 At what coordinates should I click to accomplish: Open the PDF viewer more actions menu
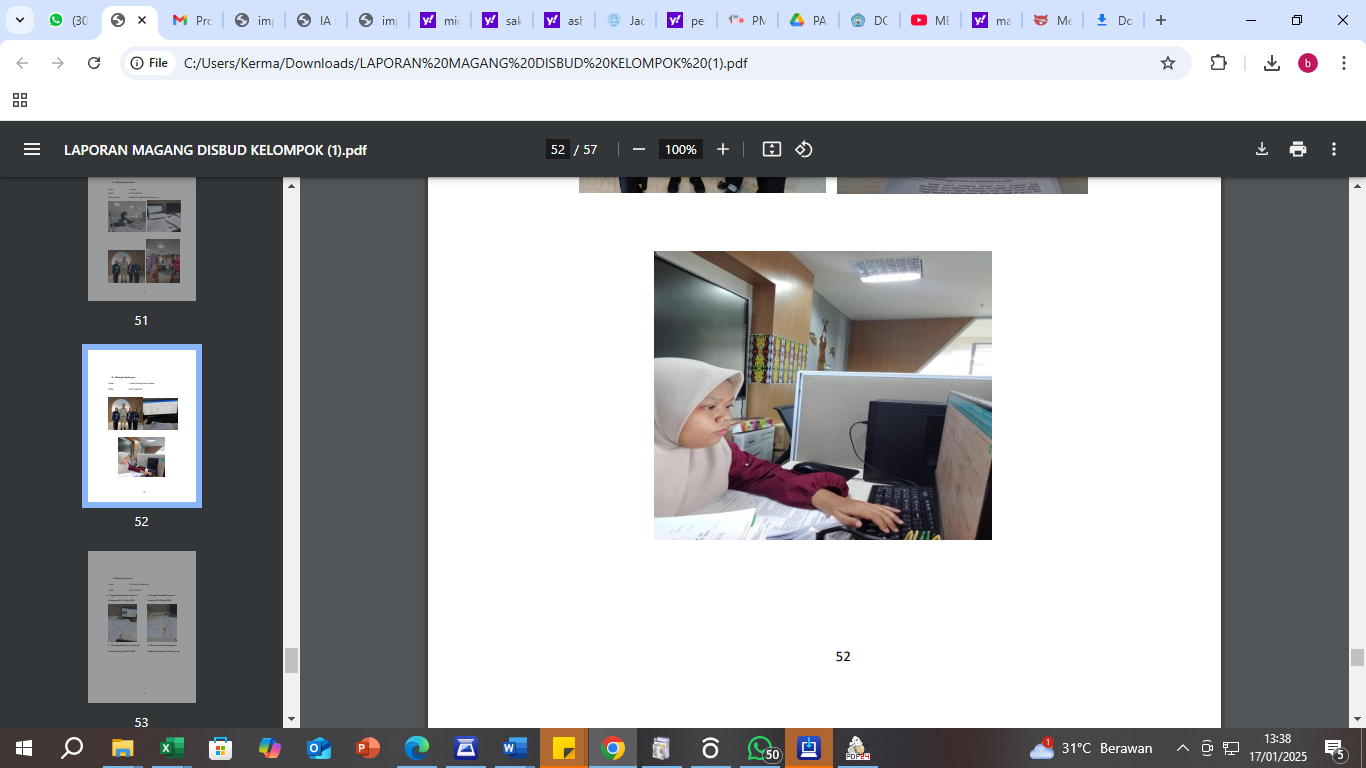click(x=1334, y=149)
